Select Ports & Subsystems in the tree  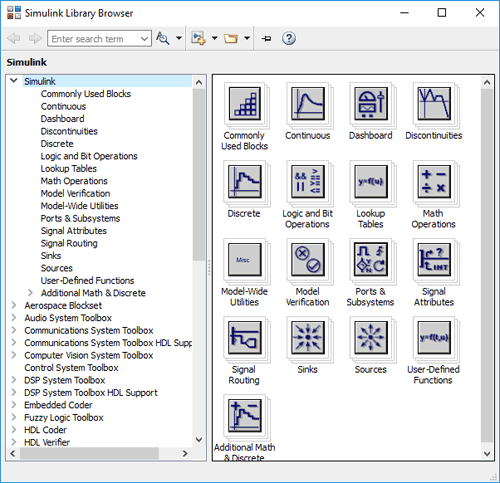pyautogui.click(x=80, y=218)
